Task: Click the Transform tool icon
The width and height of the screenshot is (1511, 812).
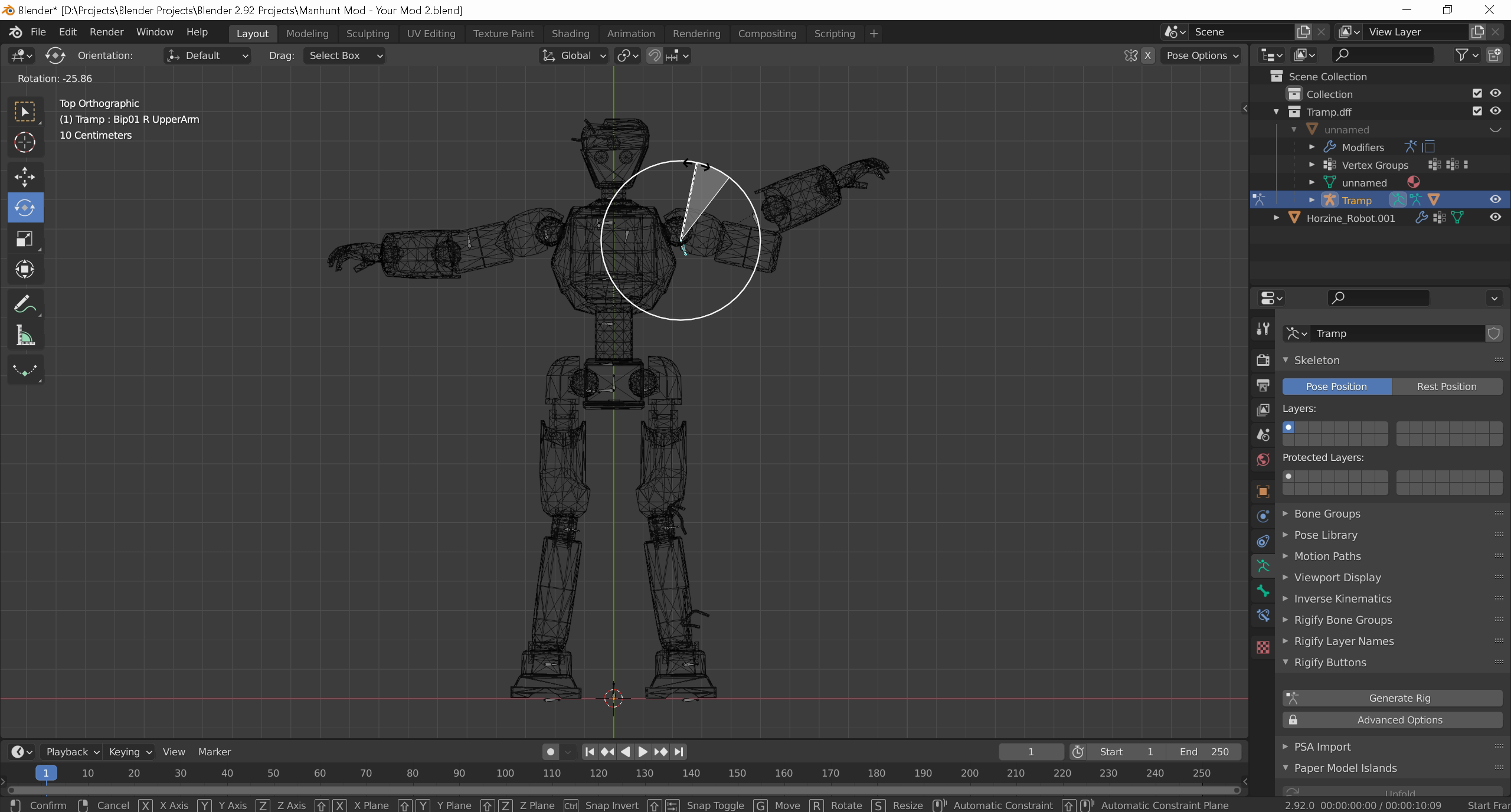Action: click(25, 270)
